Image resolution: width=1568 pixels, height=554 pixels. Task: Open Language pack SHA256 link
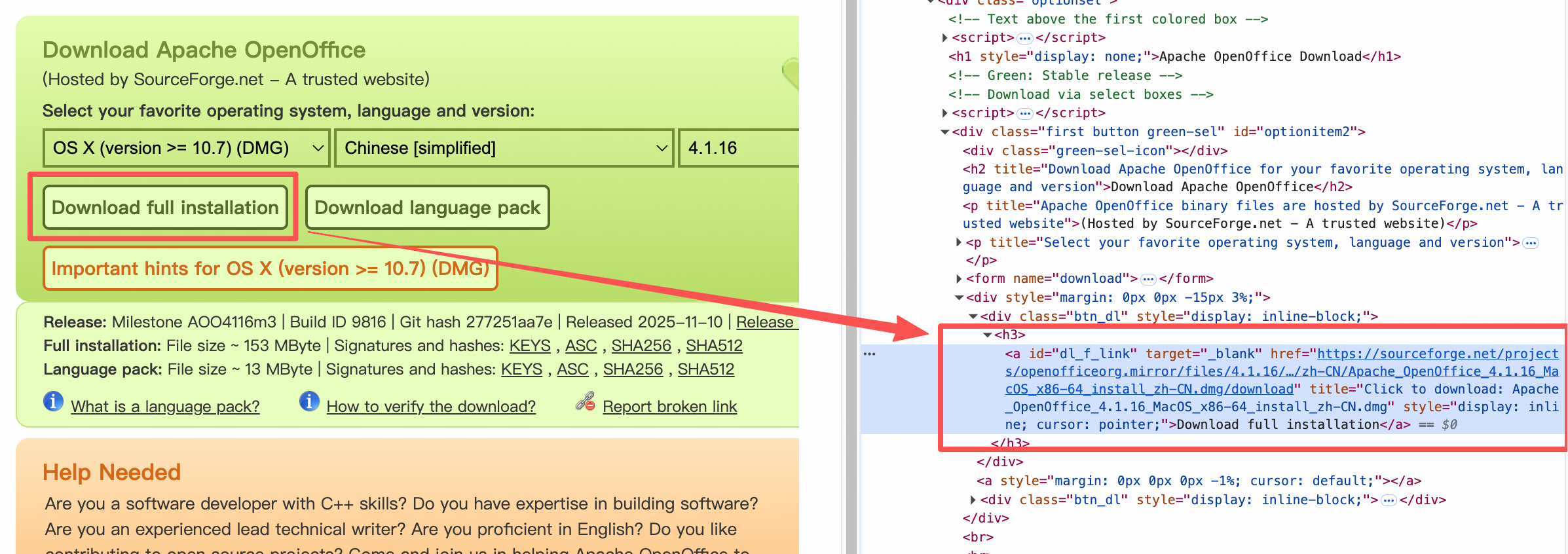633,369
